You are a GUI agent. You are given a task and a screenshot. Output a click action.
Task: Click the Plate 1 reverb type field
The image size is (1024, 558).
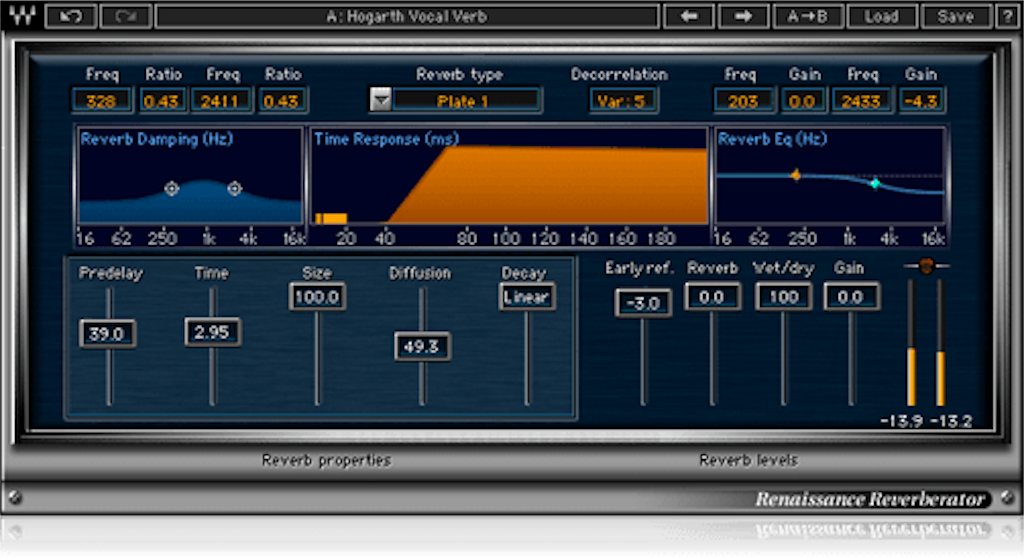(466, 101)
